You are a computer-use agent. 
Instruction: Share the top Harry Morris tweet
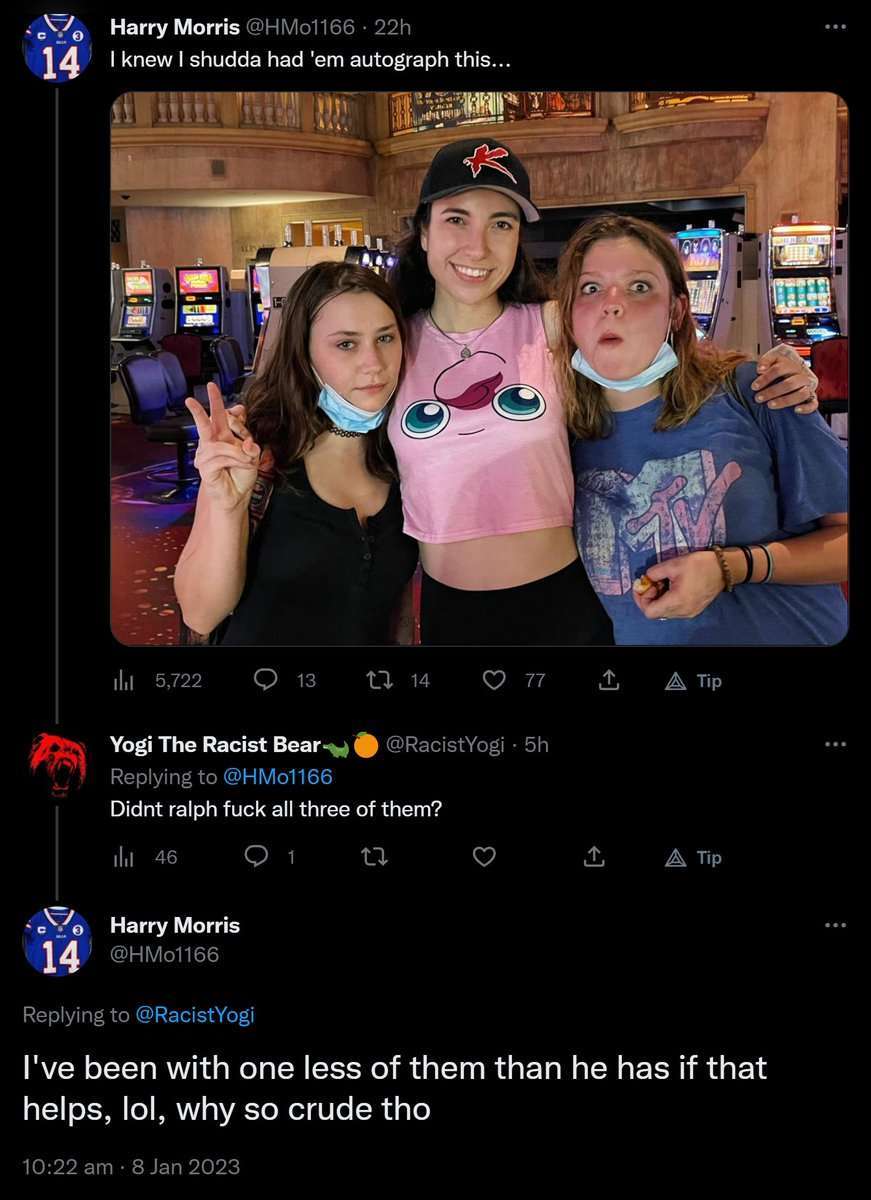pyautogui.click(x=606, y=681)
